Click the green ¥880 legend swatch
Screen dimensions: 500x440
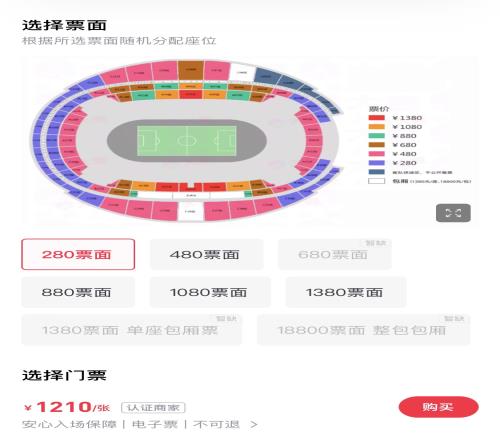click(376, 136)
